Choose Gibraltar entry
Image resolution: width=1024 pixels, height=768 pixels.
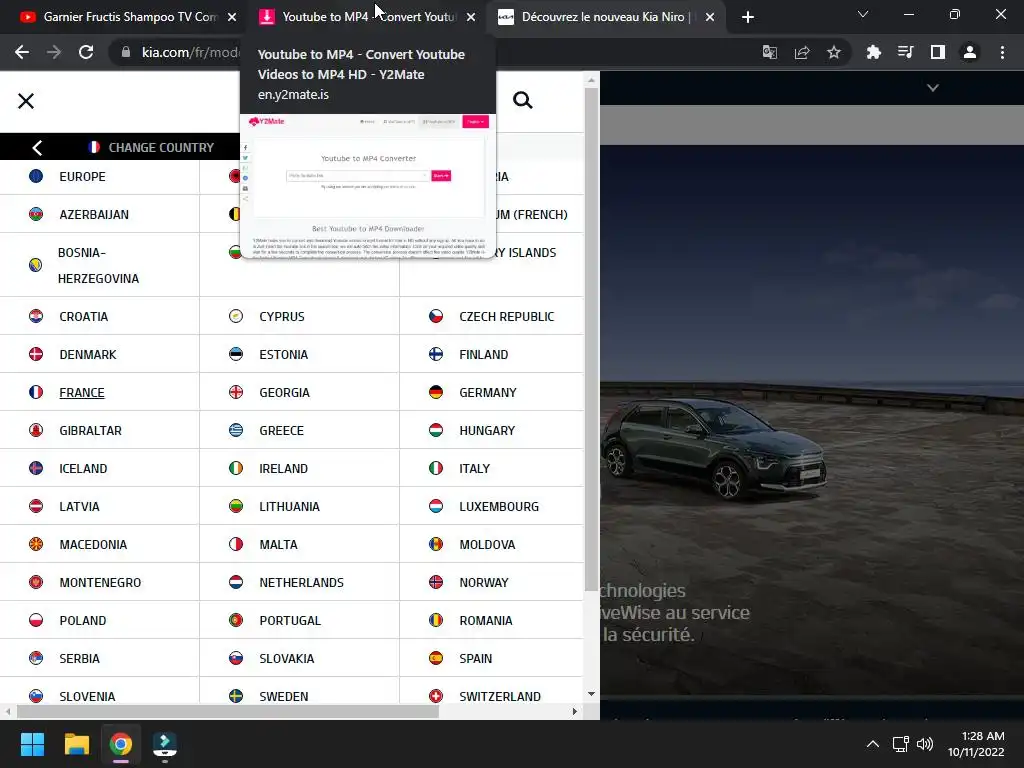point(90,430)
